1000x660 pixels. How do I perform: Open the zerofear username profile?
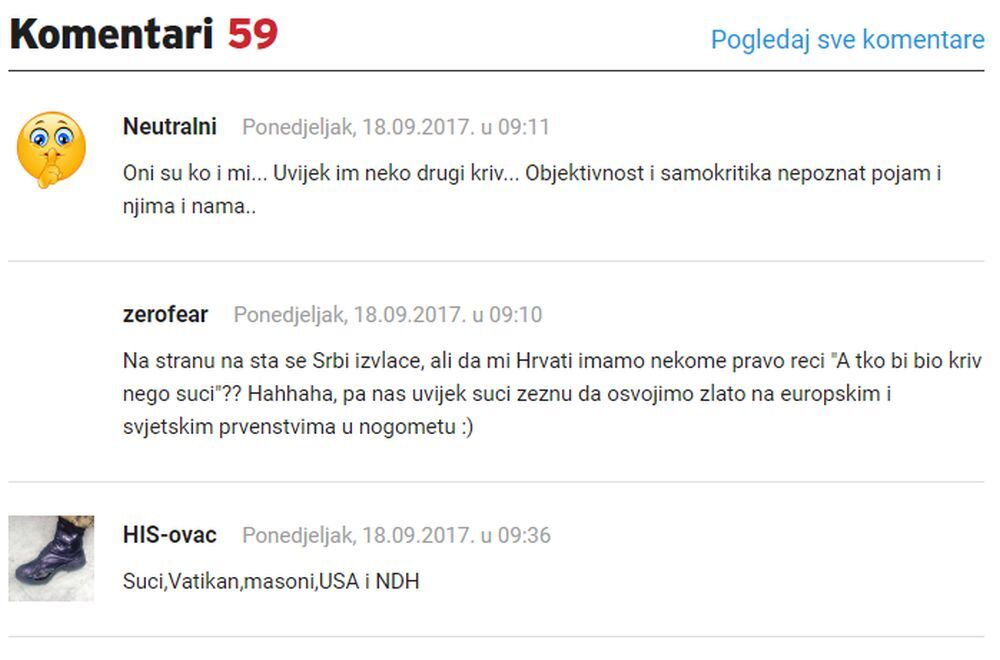click(165, 314)
